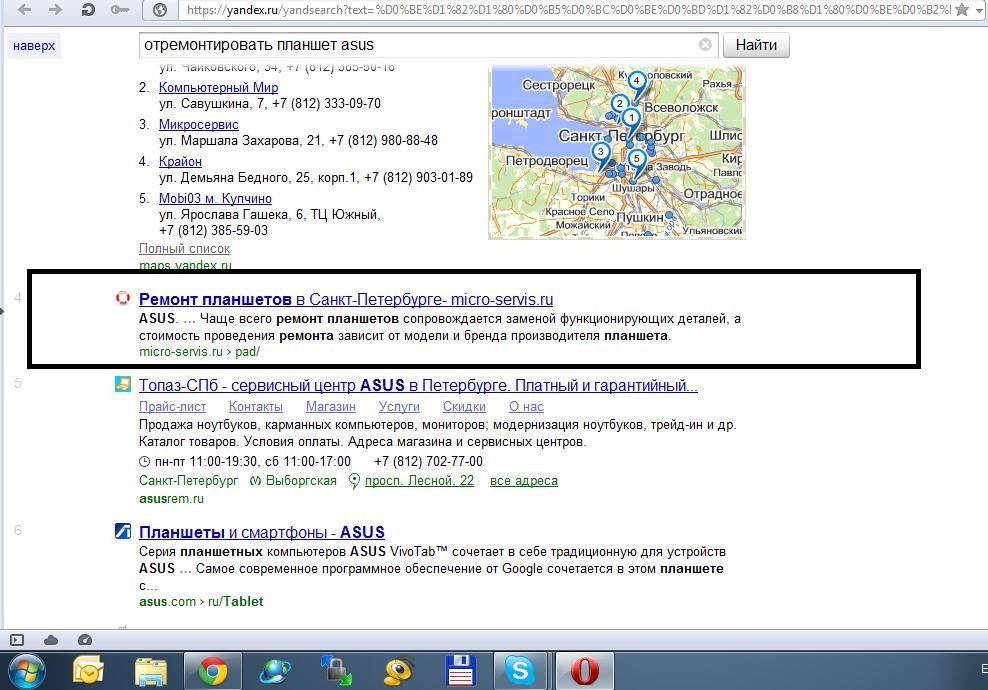Open the asus.com ru/Tablet green URL
Image resolution: width=988 pixels, height=690 pixels.
point(201,601)
